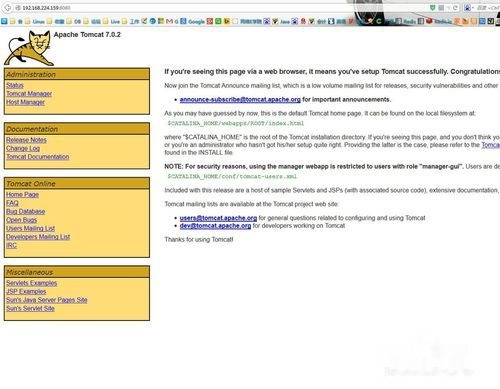This screenshot has height=389, width=500.
Task: Open the 工作 bookmarks folder
Action: click(130, 21)
